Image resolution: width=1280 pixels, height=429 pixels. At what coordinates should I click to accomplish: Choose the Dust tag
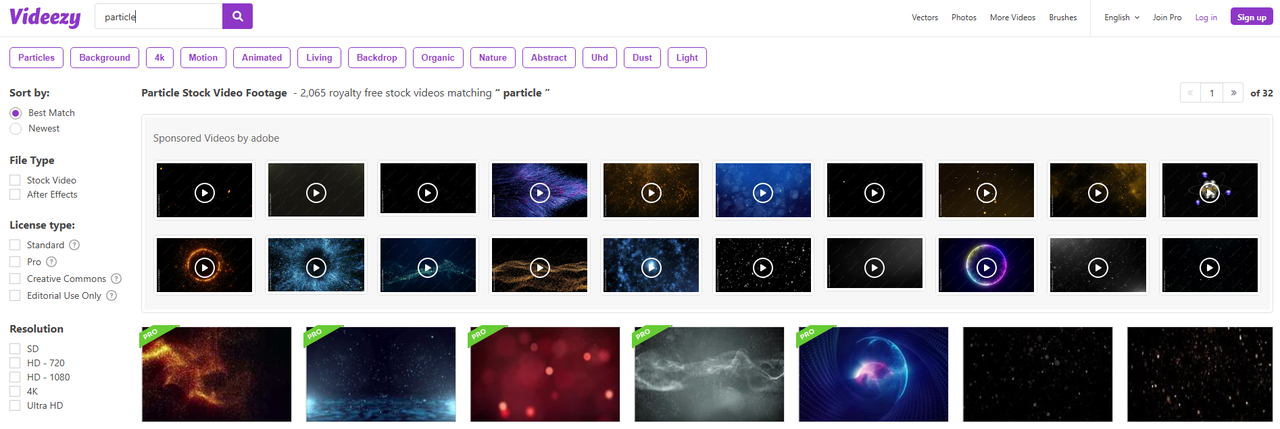point(642,58)
